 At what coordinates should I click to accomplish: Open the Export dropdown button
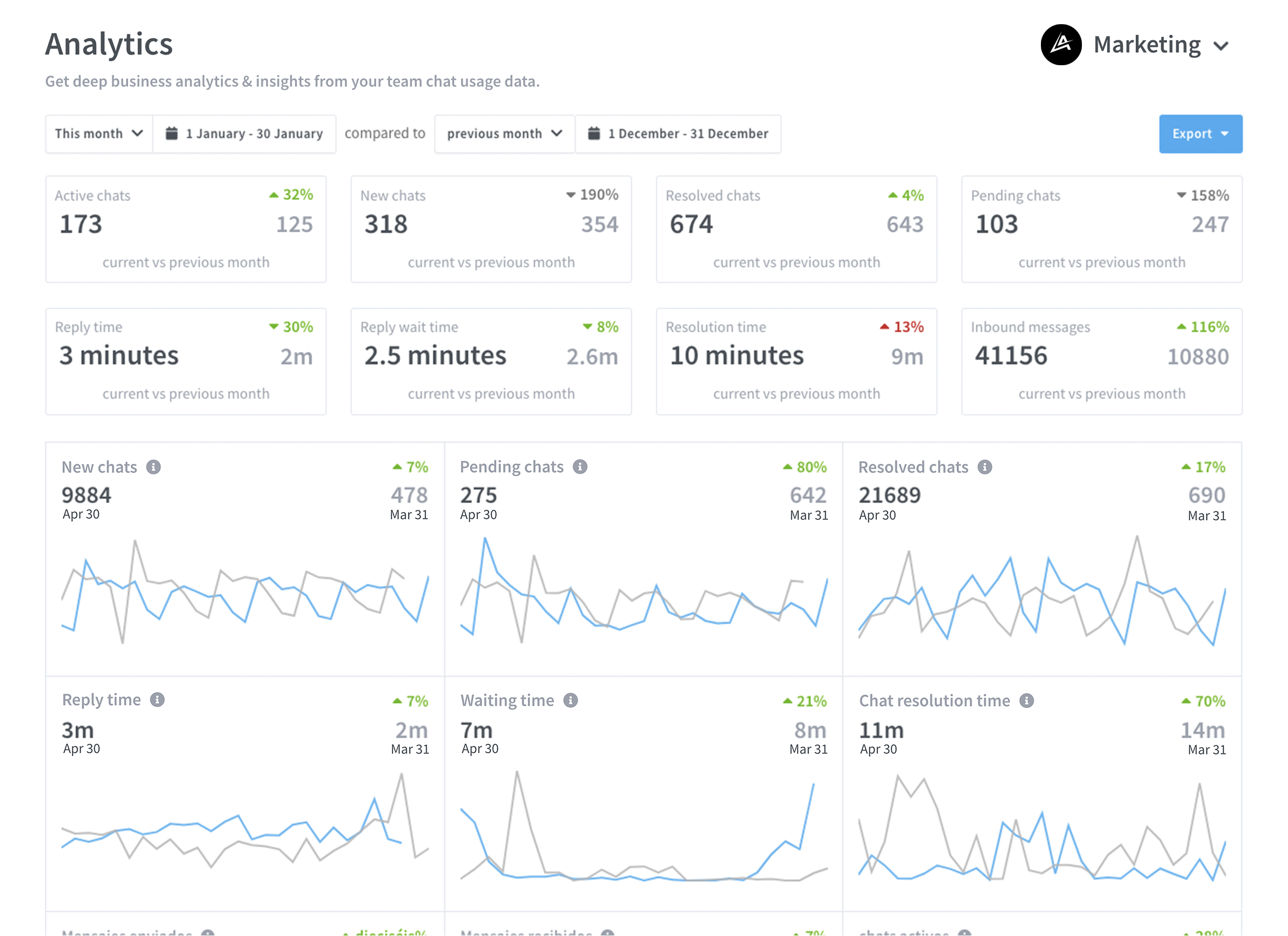[x=1201, y=134]
